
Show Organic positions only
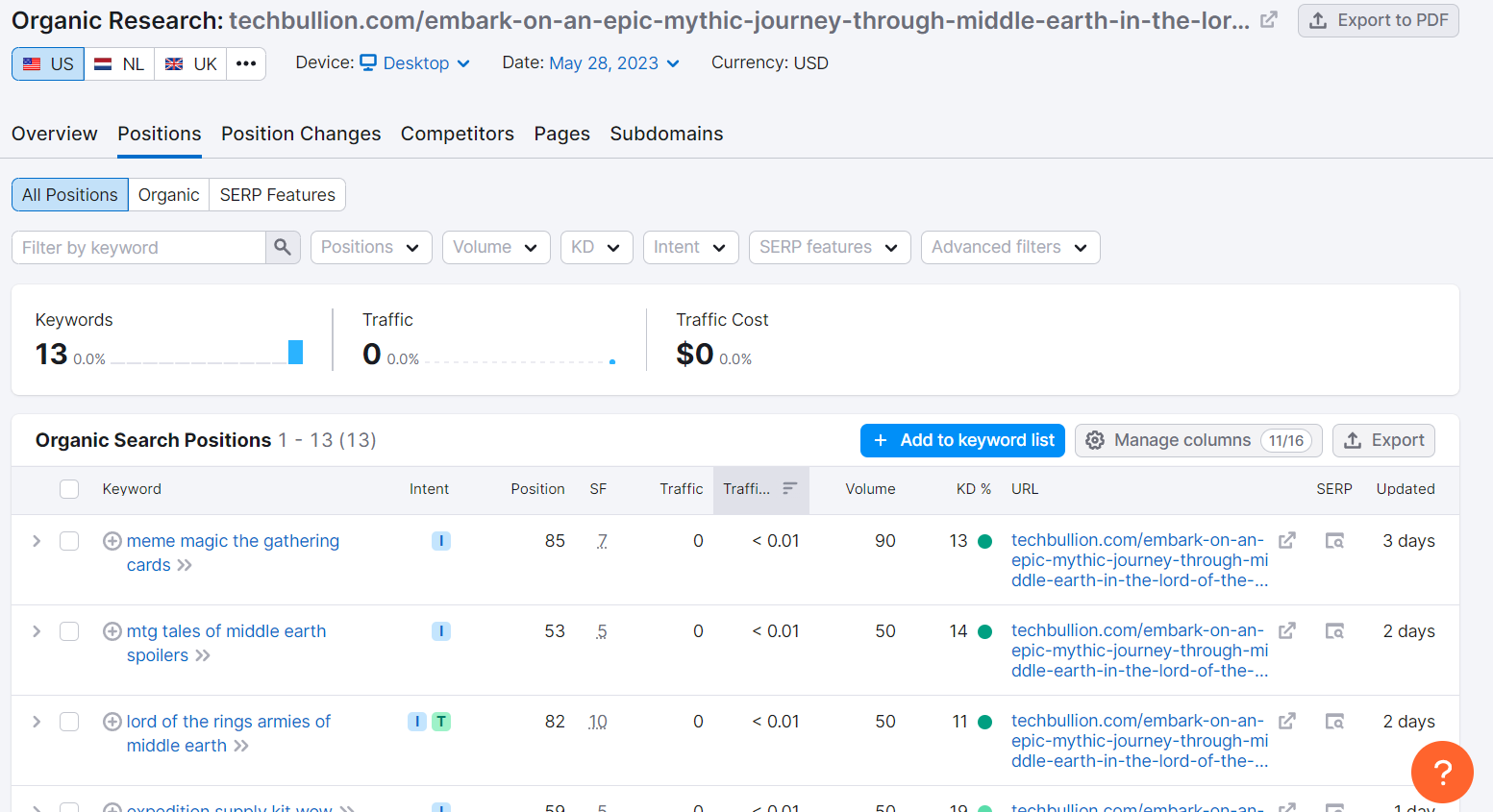[x=169, y=194]
